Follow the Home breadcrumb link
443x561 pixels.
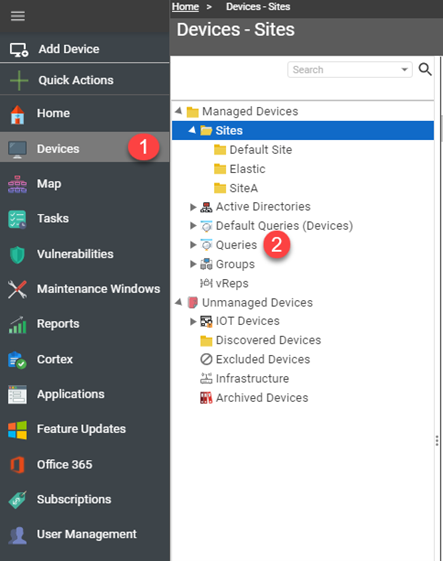coord(185,6)
